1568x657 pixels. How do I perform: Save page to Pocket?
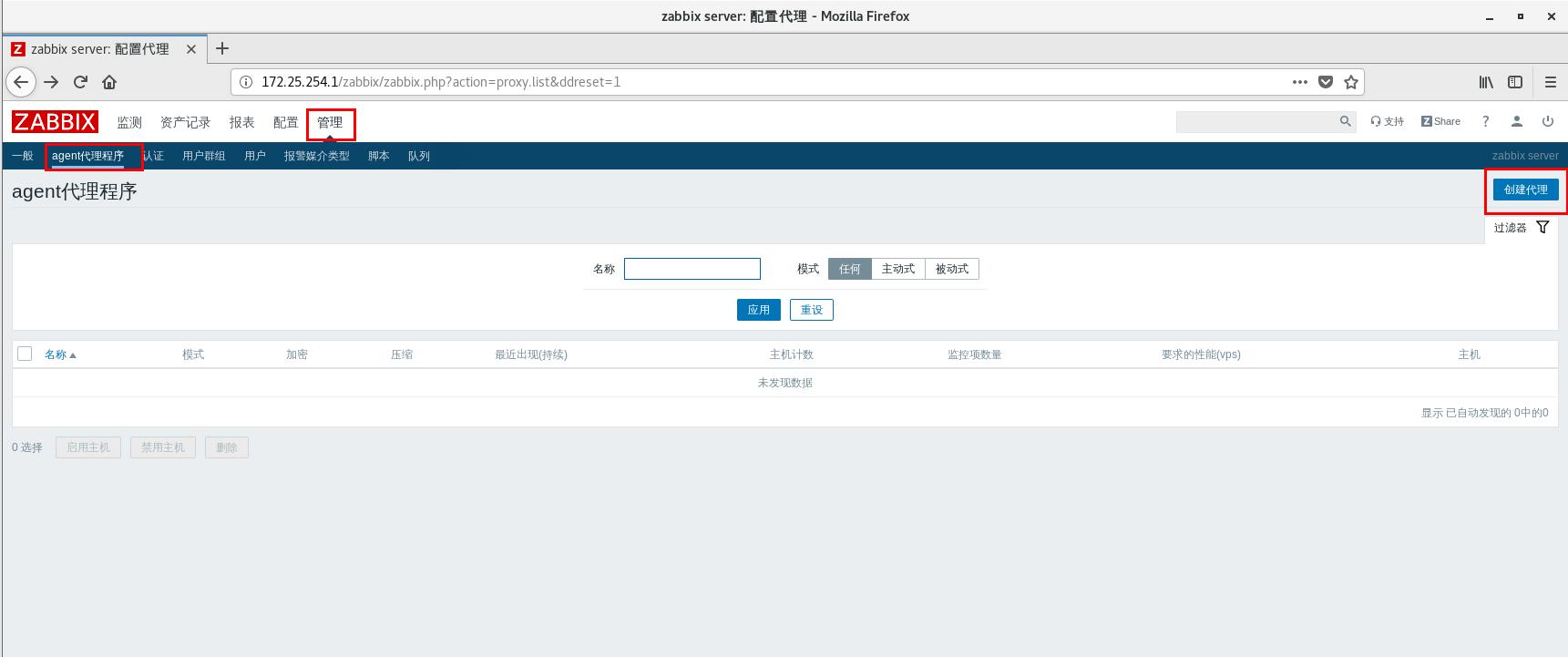(x=1326, y=82)
